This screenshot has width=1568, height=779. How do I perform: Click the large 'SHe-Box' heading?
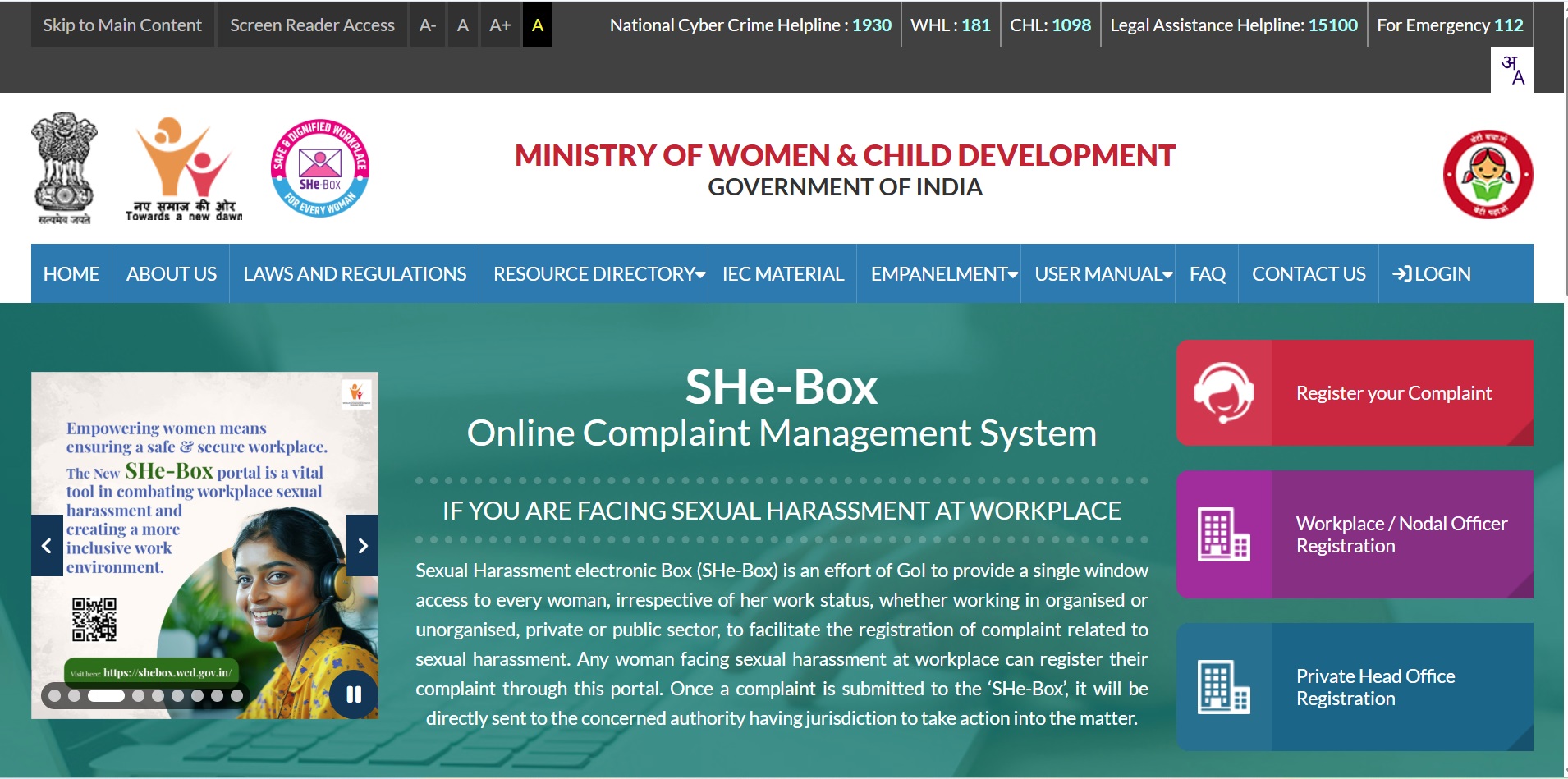(x=782, y=387)
